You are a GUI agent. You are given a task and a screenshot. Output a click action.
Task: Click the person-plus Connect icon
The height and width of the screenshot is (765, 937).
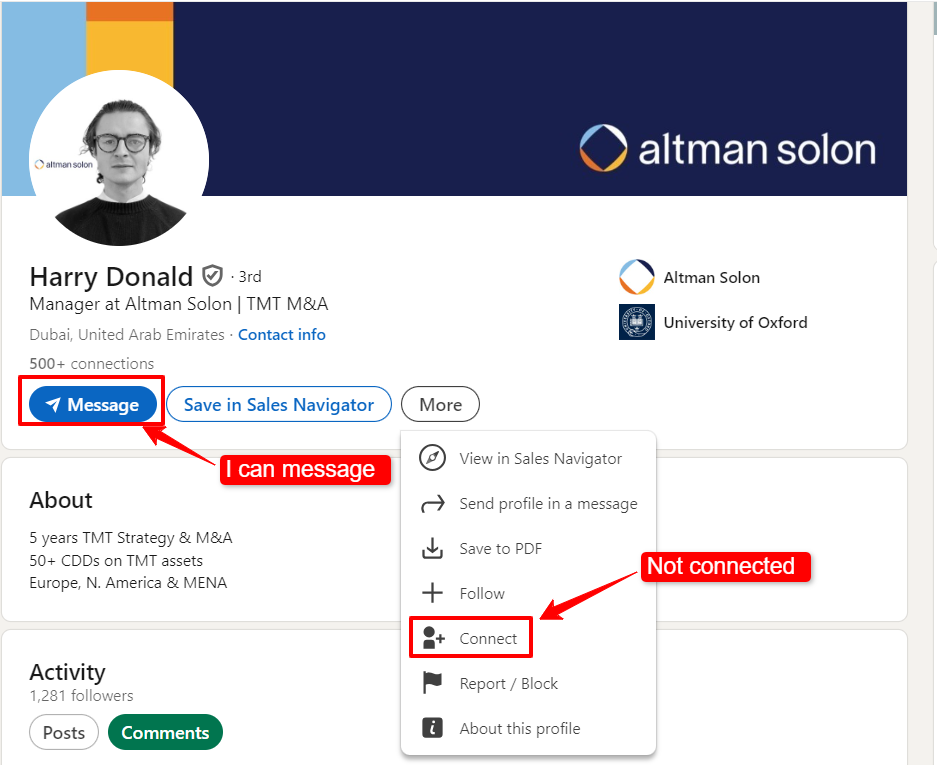click(433, 638)
